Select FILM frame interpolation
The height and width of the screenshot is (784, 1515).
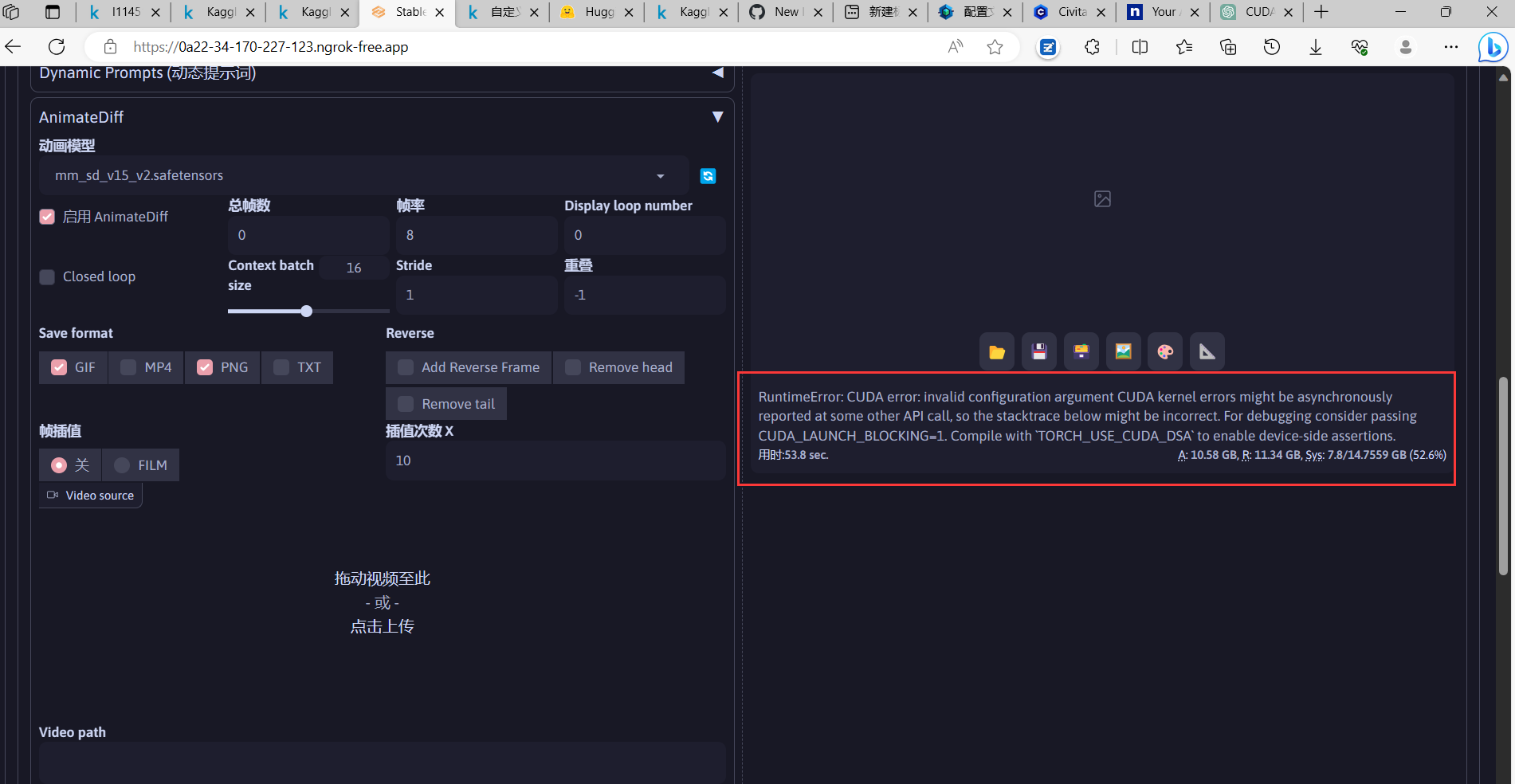tap(121, 465)
